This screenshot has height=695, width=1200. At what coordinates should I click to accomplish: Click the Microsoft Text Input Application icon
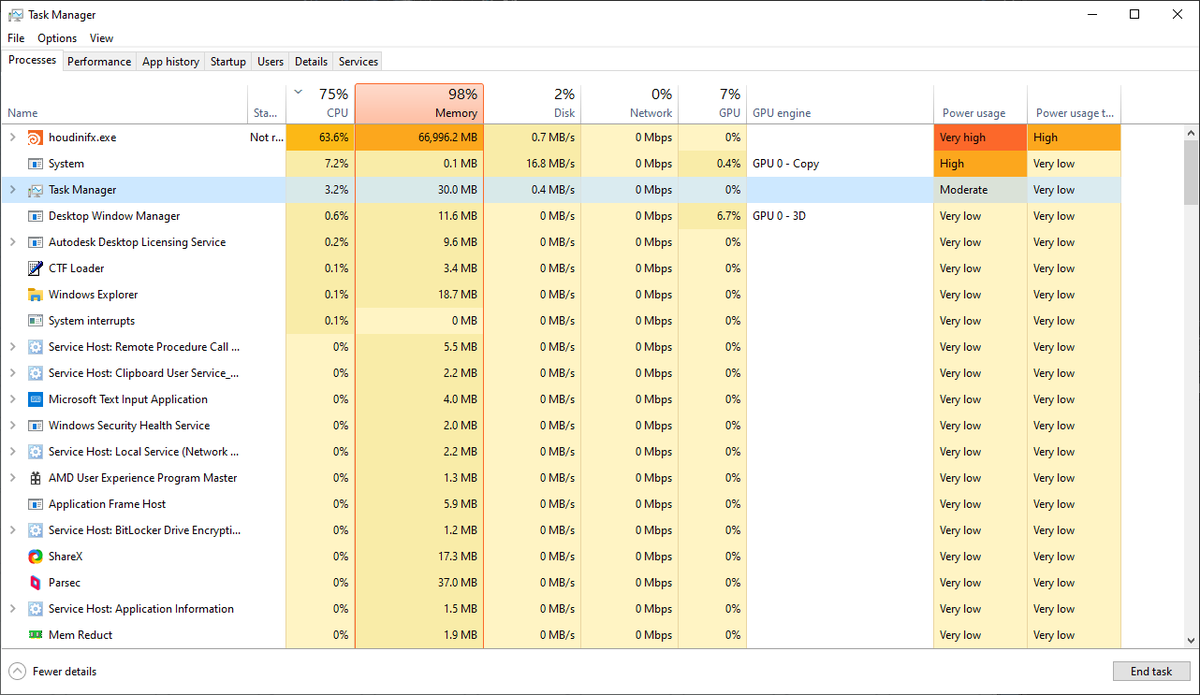click(x=35, y=399)
